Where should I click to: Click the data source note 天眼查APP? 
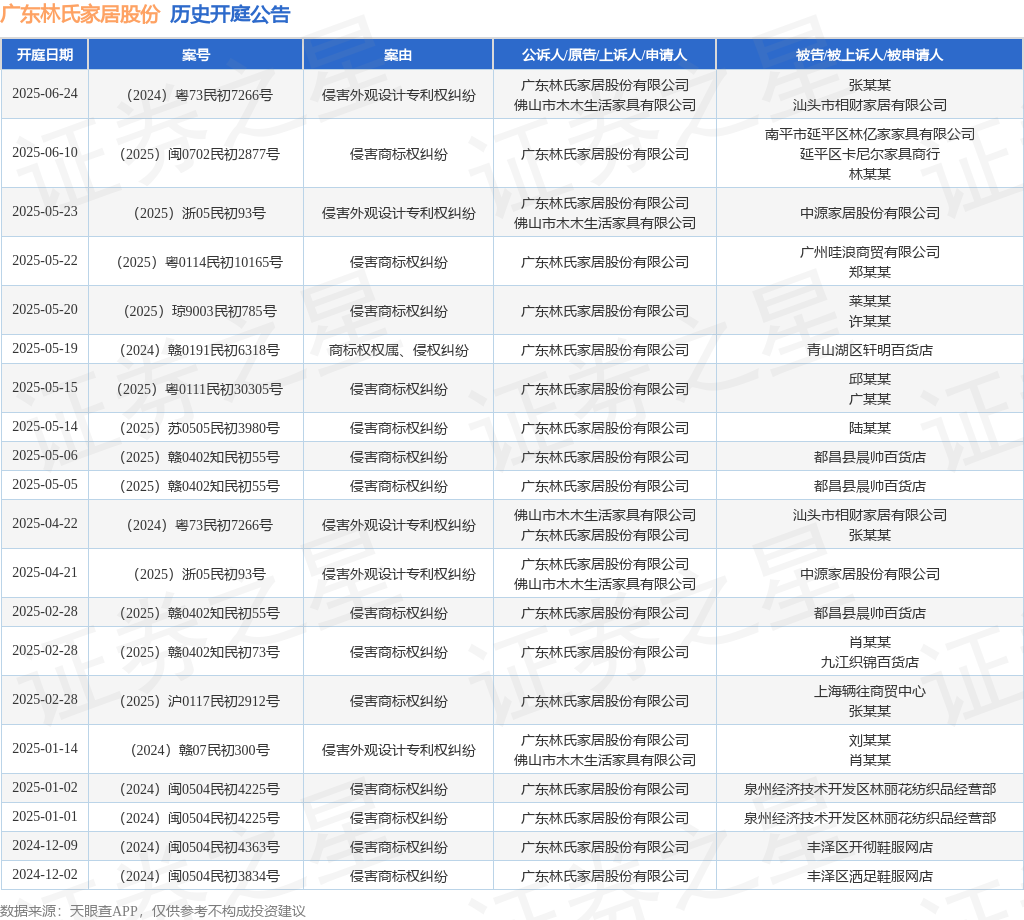pyautogui.click(x=104, y=912)
